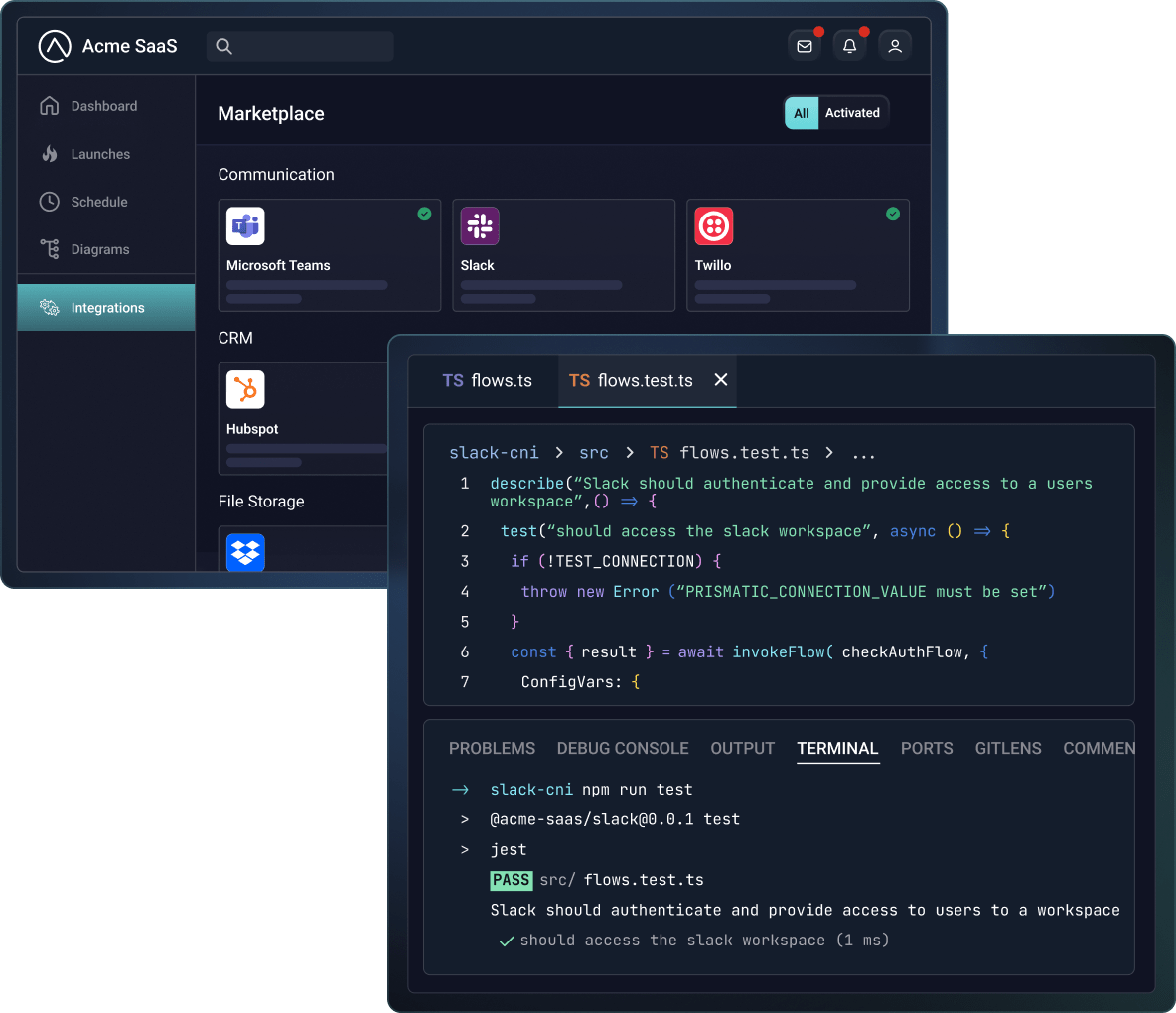Click into the top search field

click(300, 46)
